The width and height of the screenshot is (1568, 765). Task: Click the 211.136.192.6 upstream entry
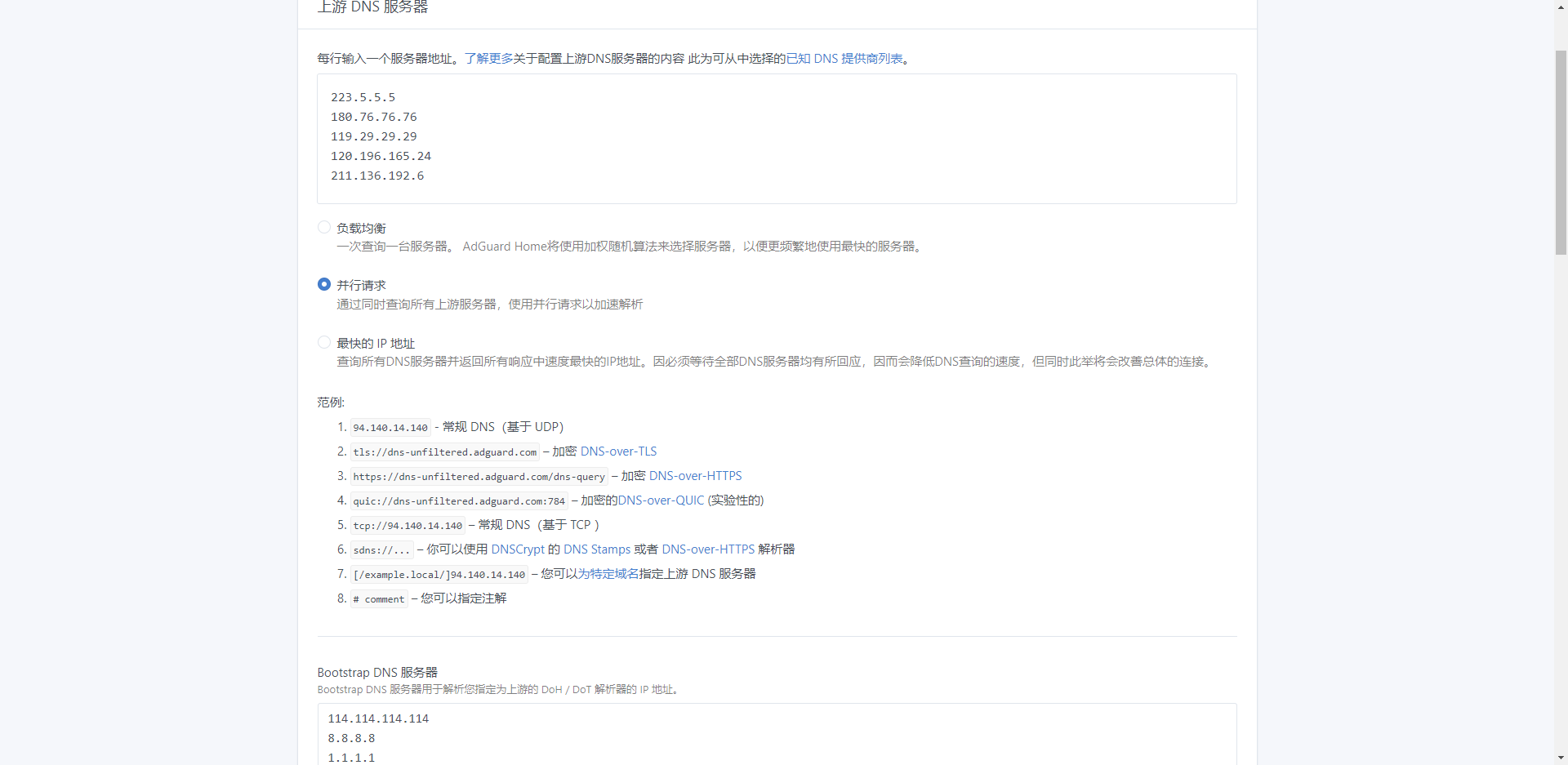(377, 176)
